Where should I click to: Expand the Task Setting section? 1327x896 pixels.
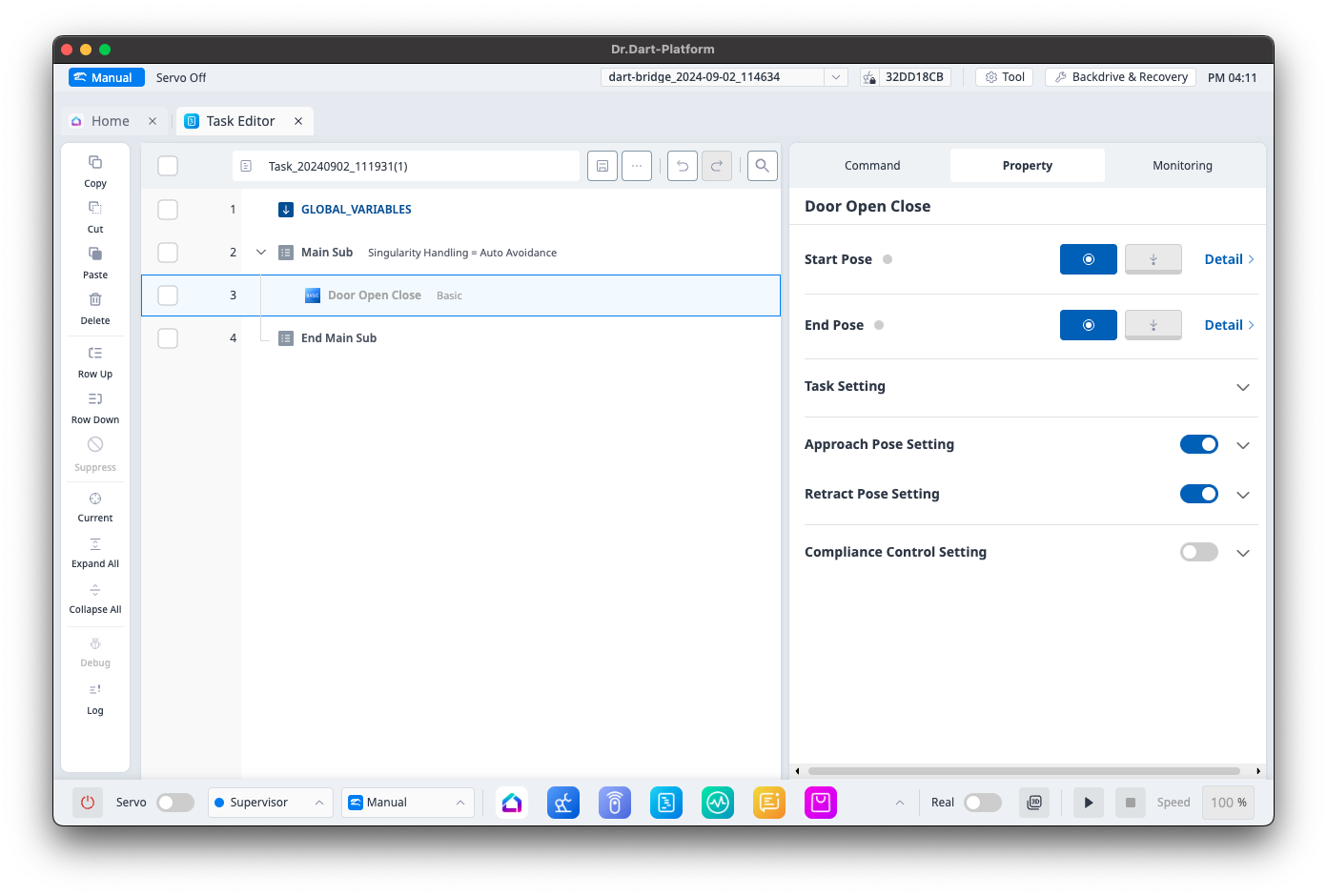pyautogui.click(x=1242, y=387)
